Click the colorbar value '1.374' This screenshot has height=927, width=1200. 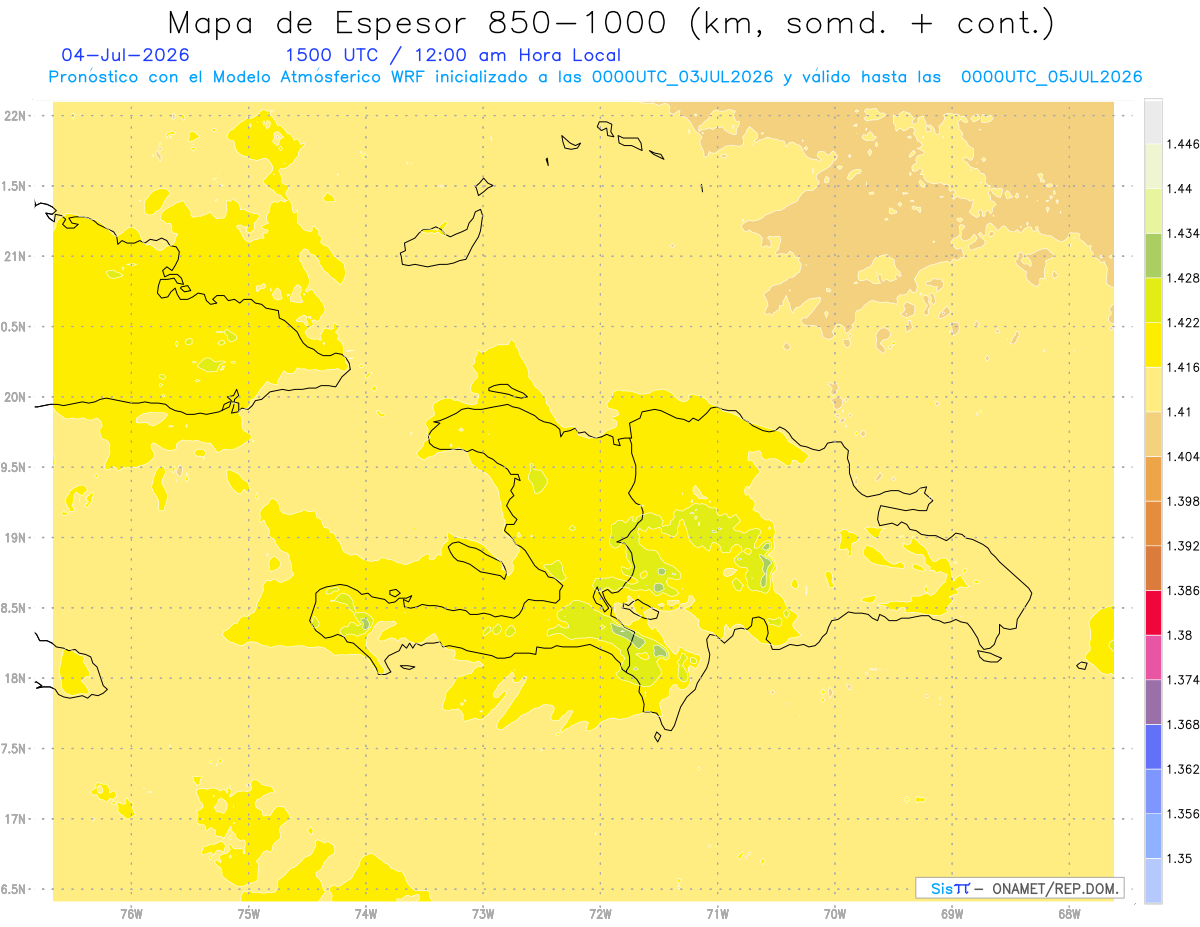point(1183,680)
